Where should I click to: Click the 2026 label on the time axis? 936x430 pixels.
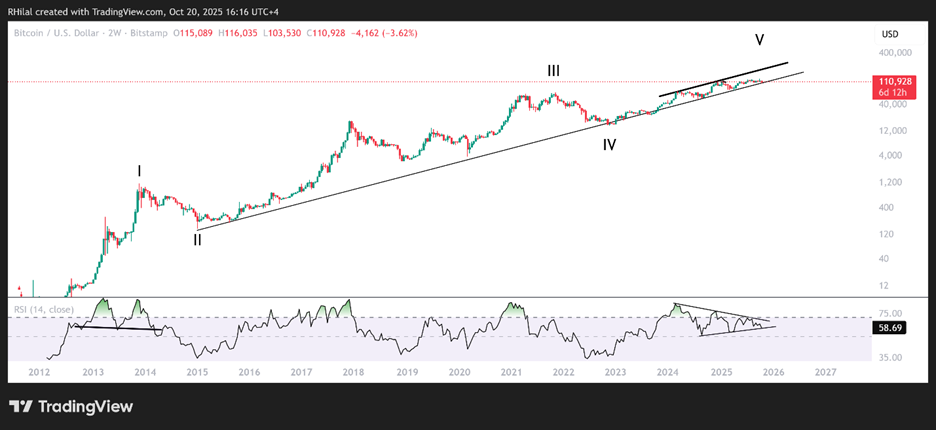(773, 371)
